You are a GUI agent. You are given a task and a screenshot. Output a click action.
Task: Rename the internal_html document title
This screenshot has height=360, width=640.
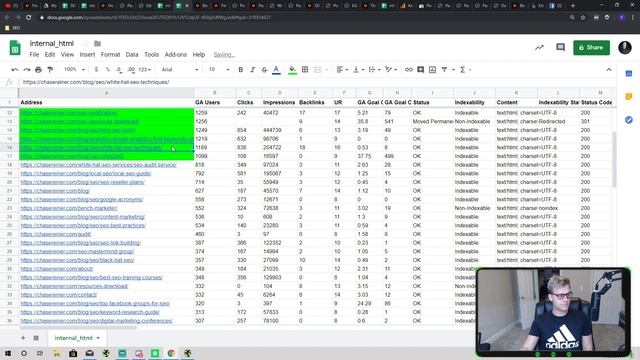pyautogui.click(x=51, y=44)
